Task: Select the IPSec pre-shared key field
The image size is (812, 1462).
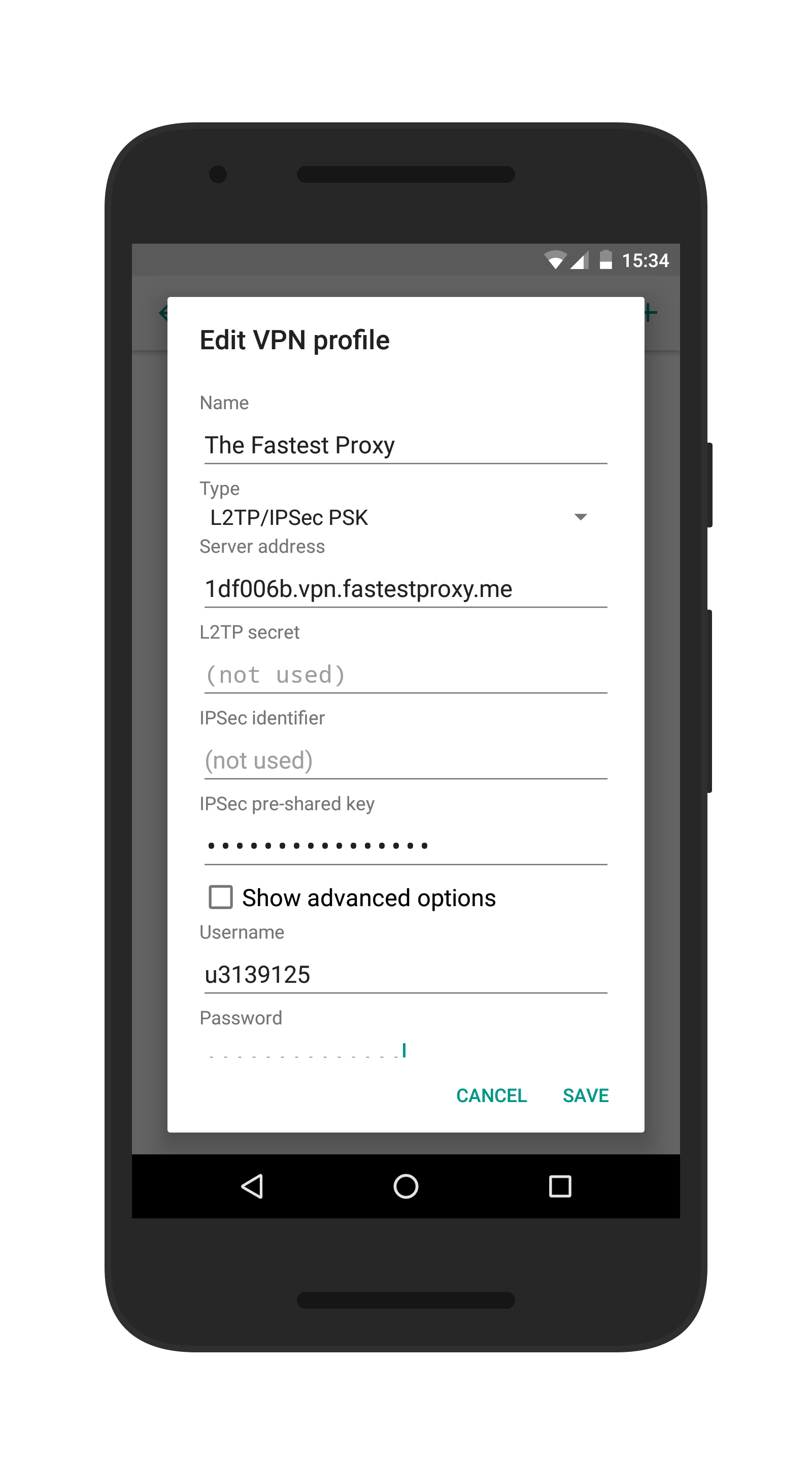Action: [405, 846]
